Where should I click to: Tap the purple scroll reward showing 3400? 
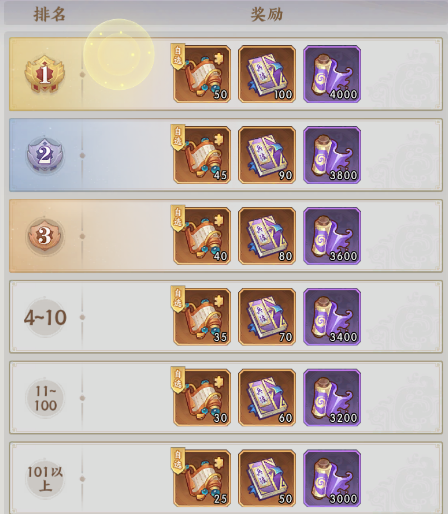point(332,317)
